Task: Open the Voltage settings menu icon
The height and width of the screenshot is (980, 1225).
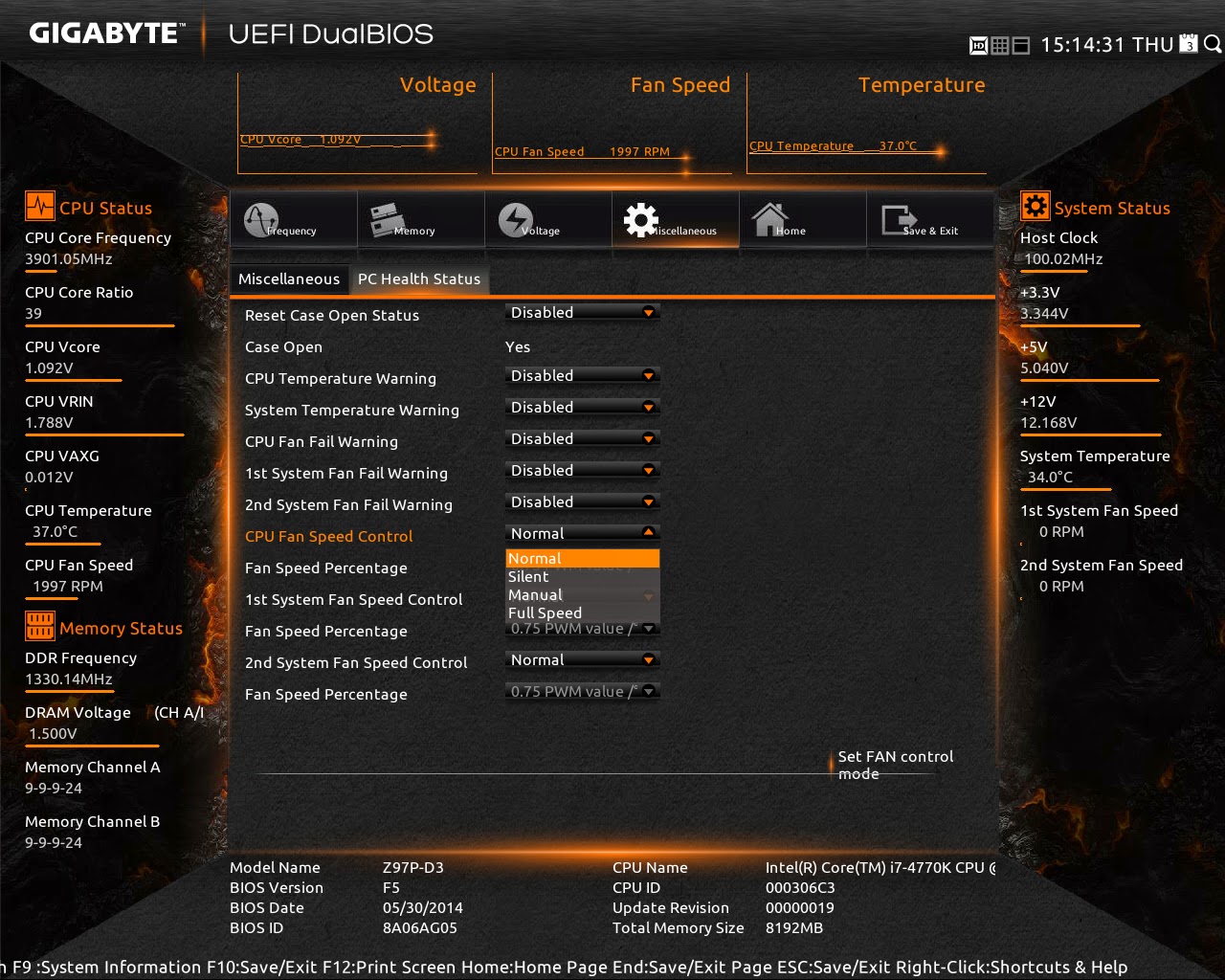Action: click(x=516, y=220)
